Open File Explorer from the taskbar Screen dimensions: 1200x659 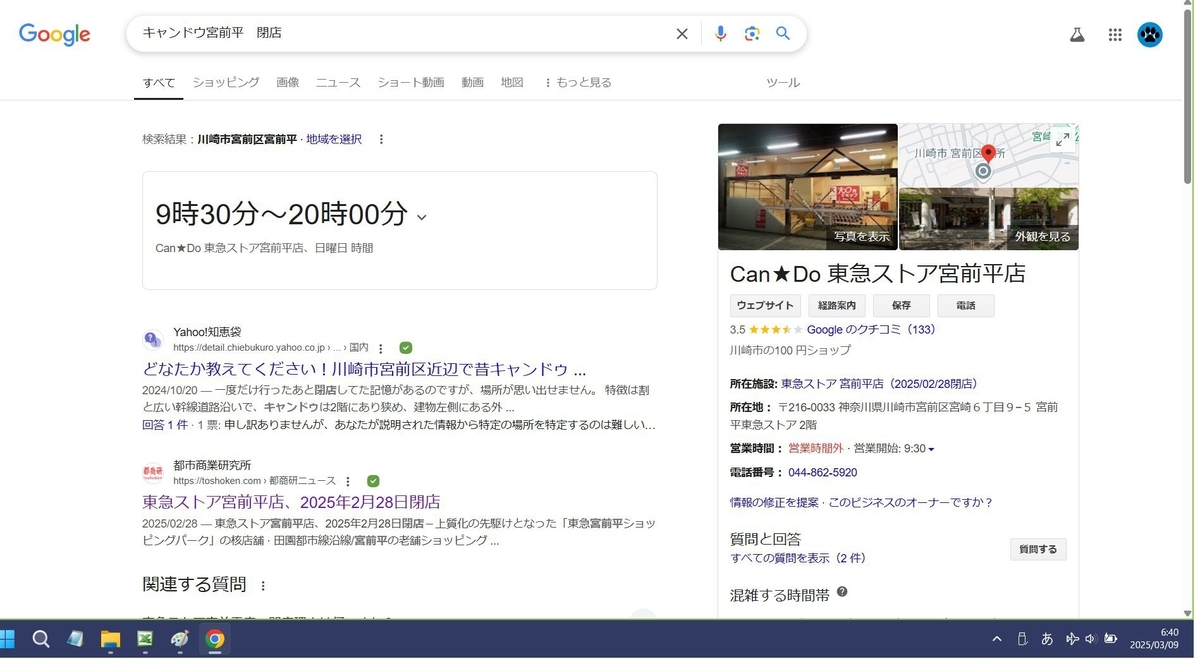(x=110, y=639)
